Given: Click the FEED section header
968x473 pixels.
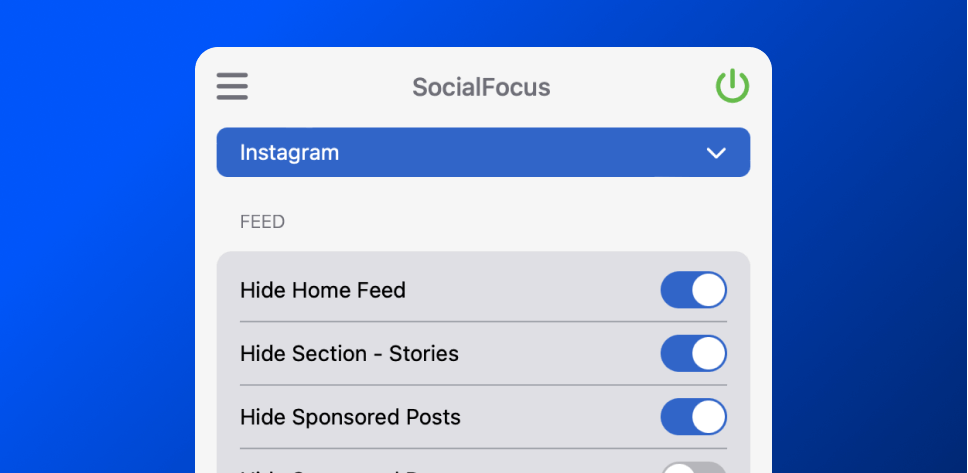Looking at the screenshot, I should [262, 222].
